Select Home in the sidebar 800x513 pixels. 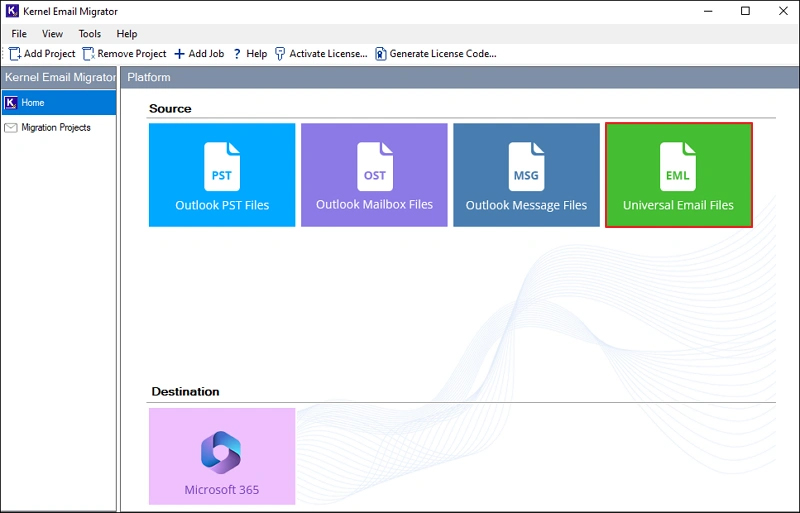59,103
